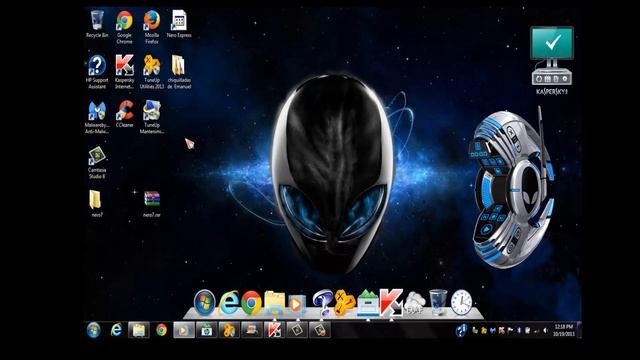Click the Windows Start orb in dock
The width and height of the screenshot is (640, 360).
pyautogui.click(x=204, y=303)
